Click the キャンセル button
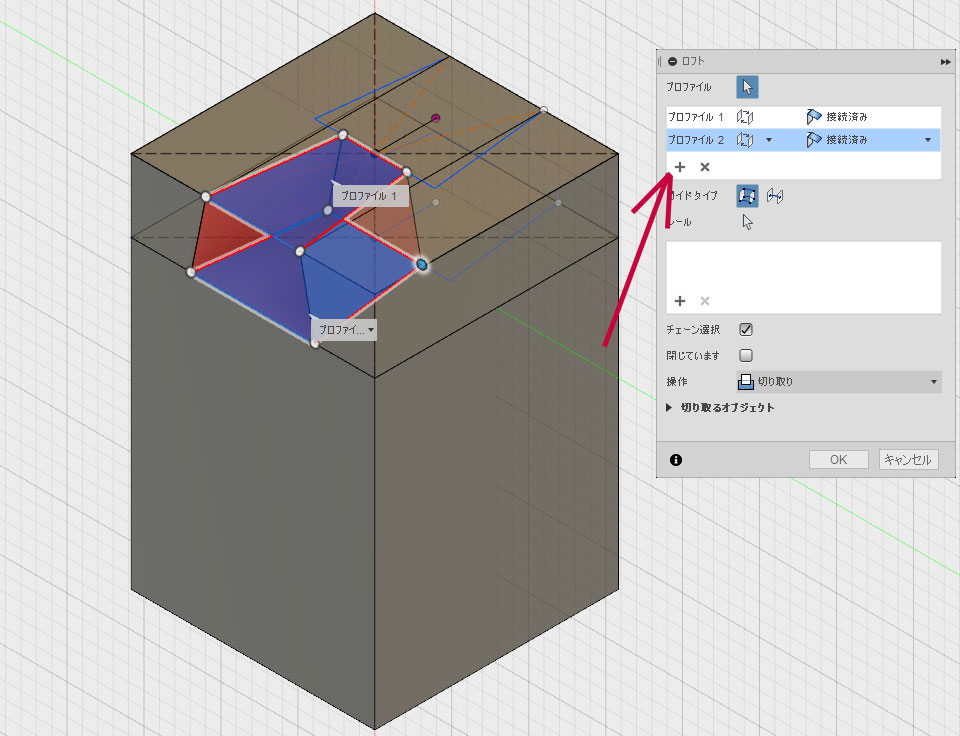 click(x=908, y=460)
